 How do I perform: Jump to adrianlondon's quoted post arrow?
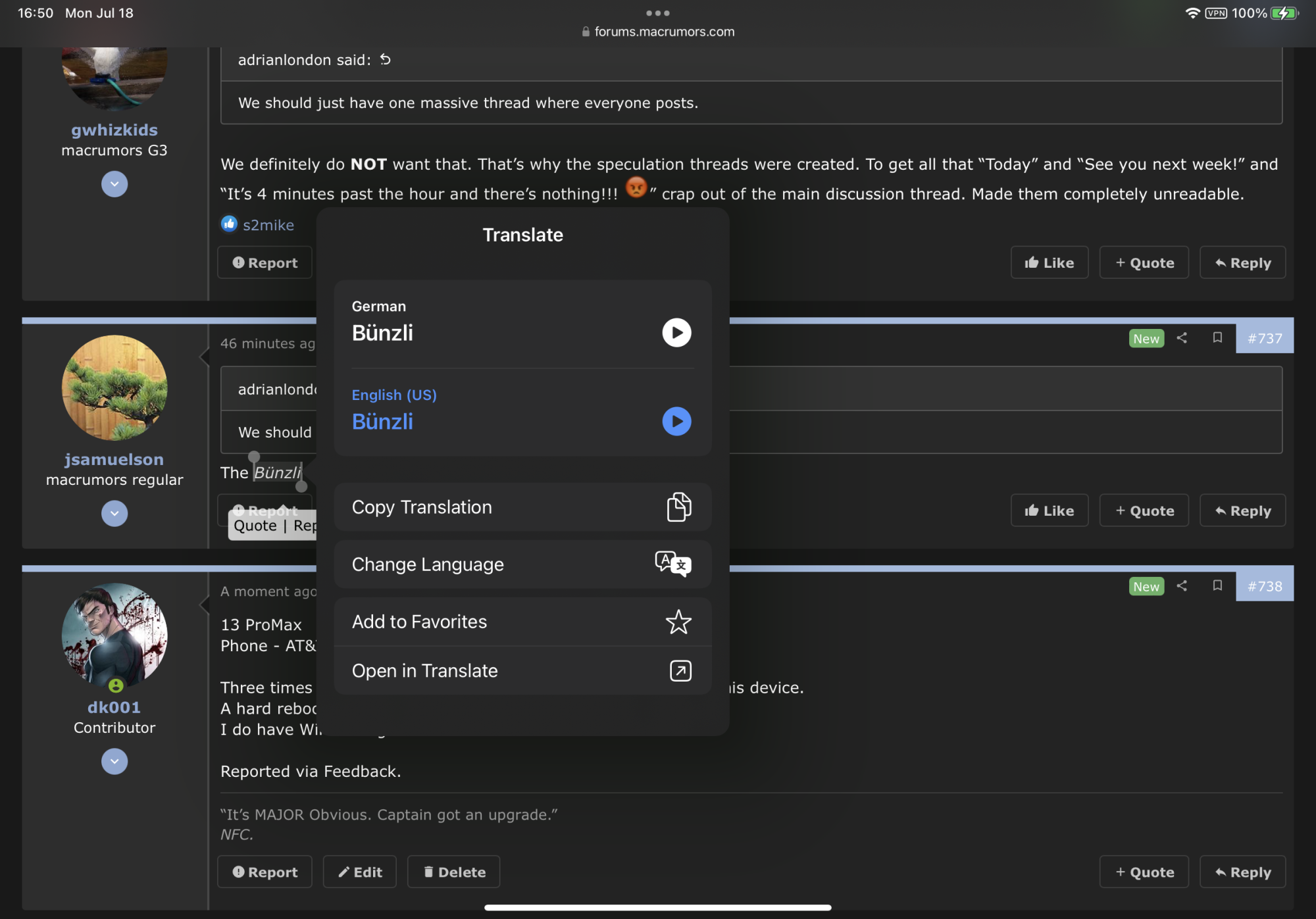[386, 60]
